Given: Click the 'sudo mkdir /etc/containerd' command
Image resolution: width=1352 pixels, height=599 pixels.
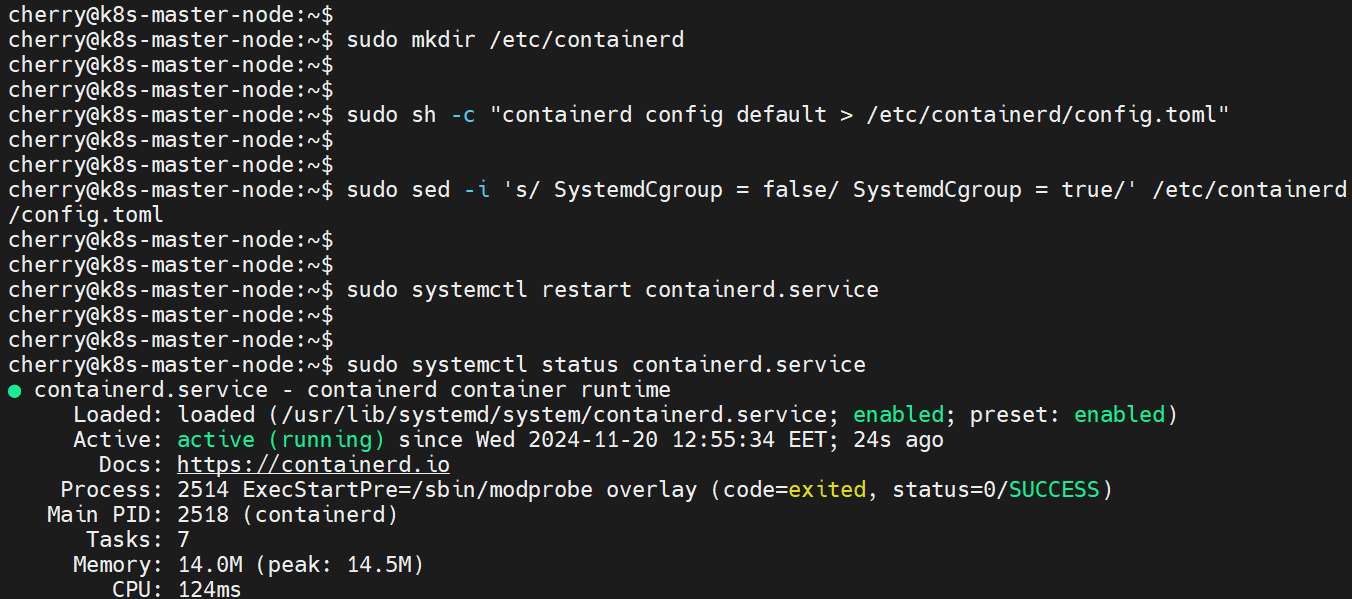Looking at the screenshot, I should tap(515, 40).
